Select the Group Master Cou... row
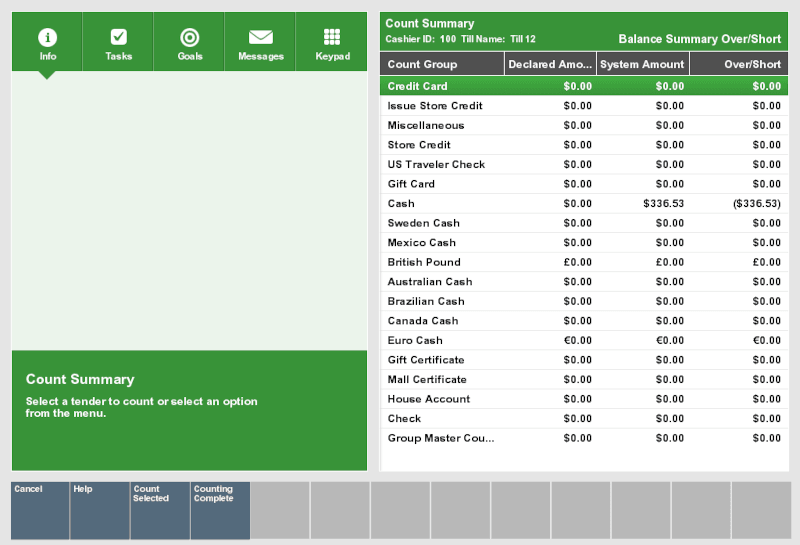Viewport: 800px width, 545px height. (584, 438)
